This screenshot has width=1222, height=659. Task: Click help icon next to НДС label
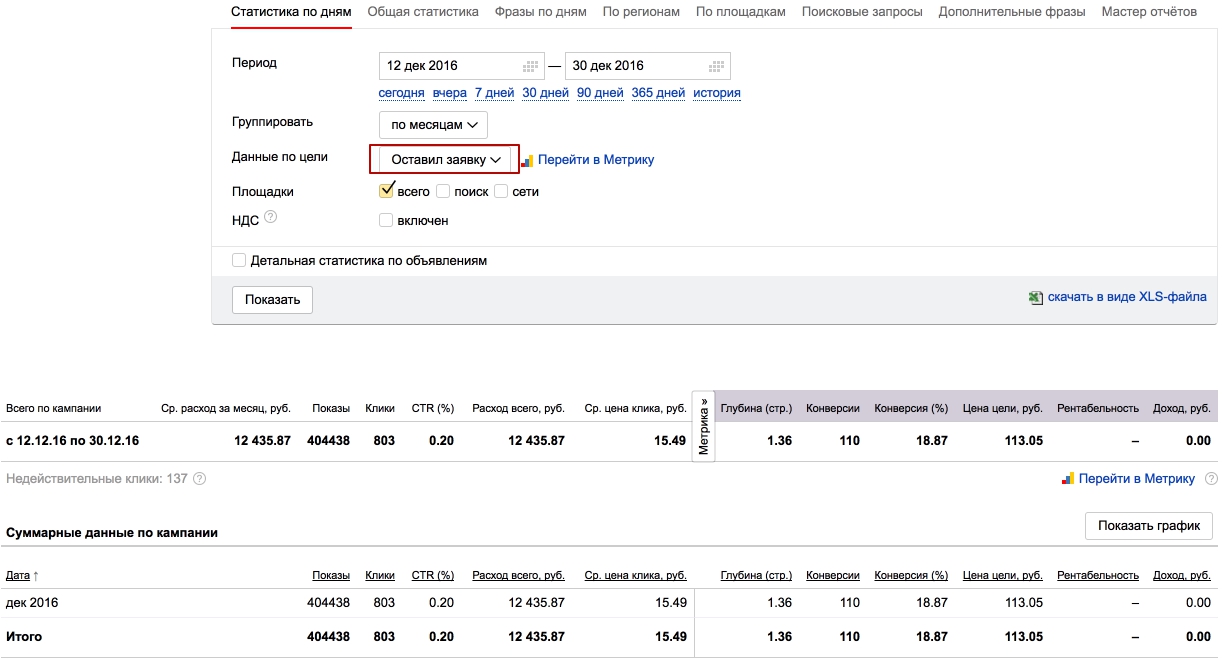point(270,217)
